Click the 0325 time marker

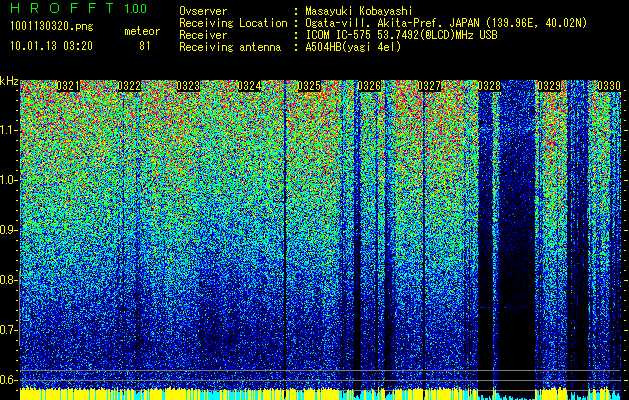pos(309,86)
